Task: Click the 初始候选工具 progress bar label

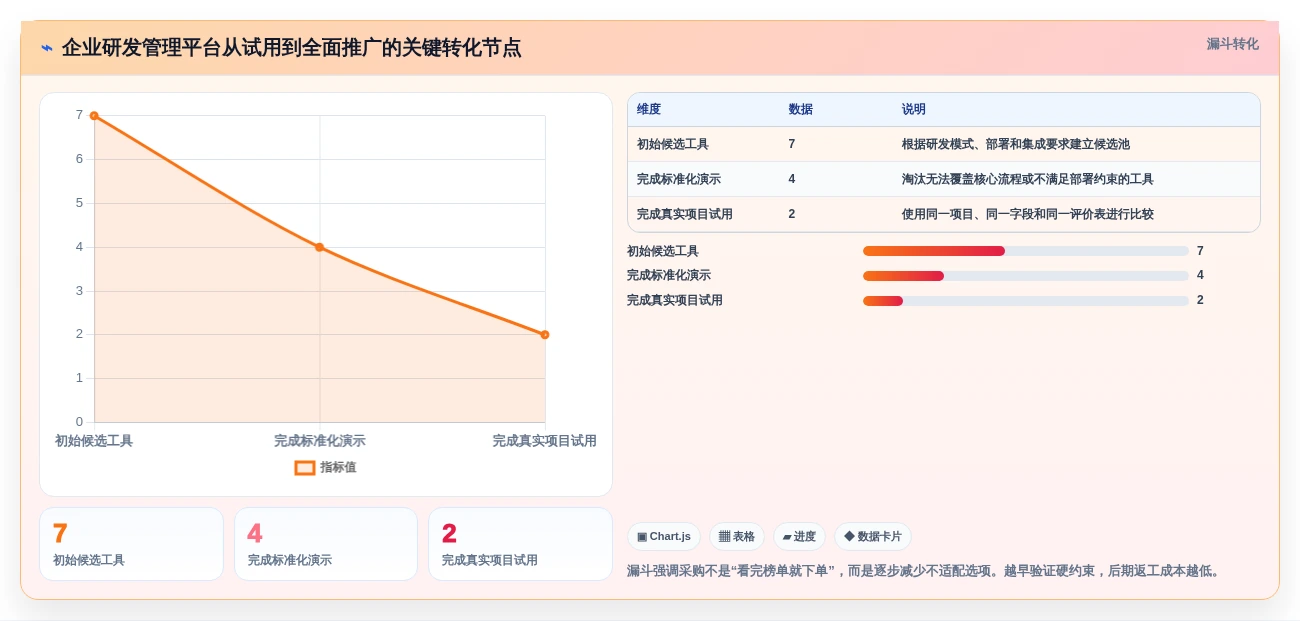Action: click(x=663, y=251)
